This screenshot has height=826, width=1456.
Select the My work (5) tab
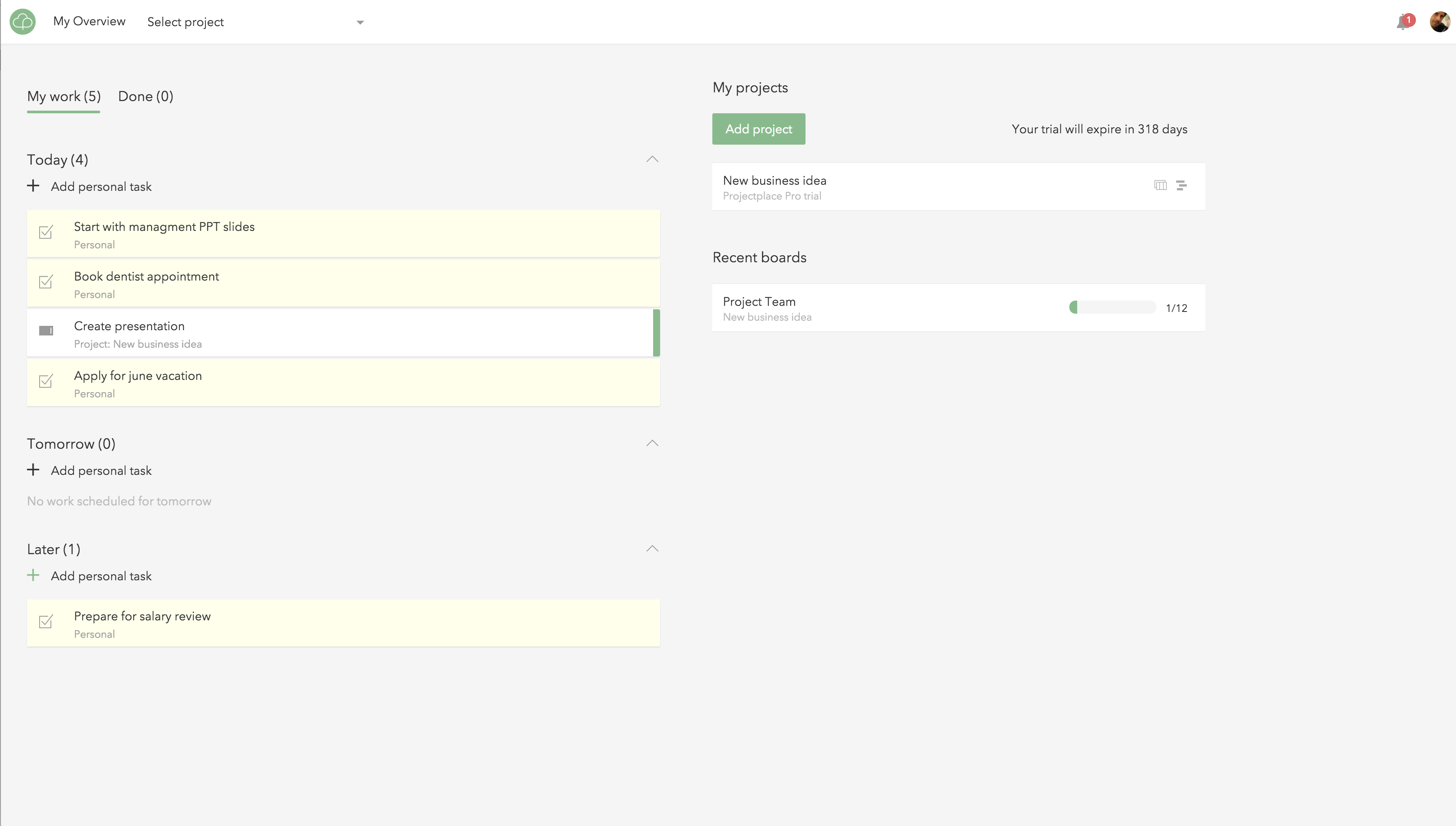point(64,96)
